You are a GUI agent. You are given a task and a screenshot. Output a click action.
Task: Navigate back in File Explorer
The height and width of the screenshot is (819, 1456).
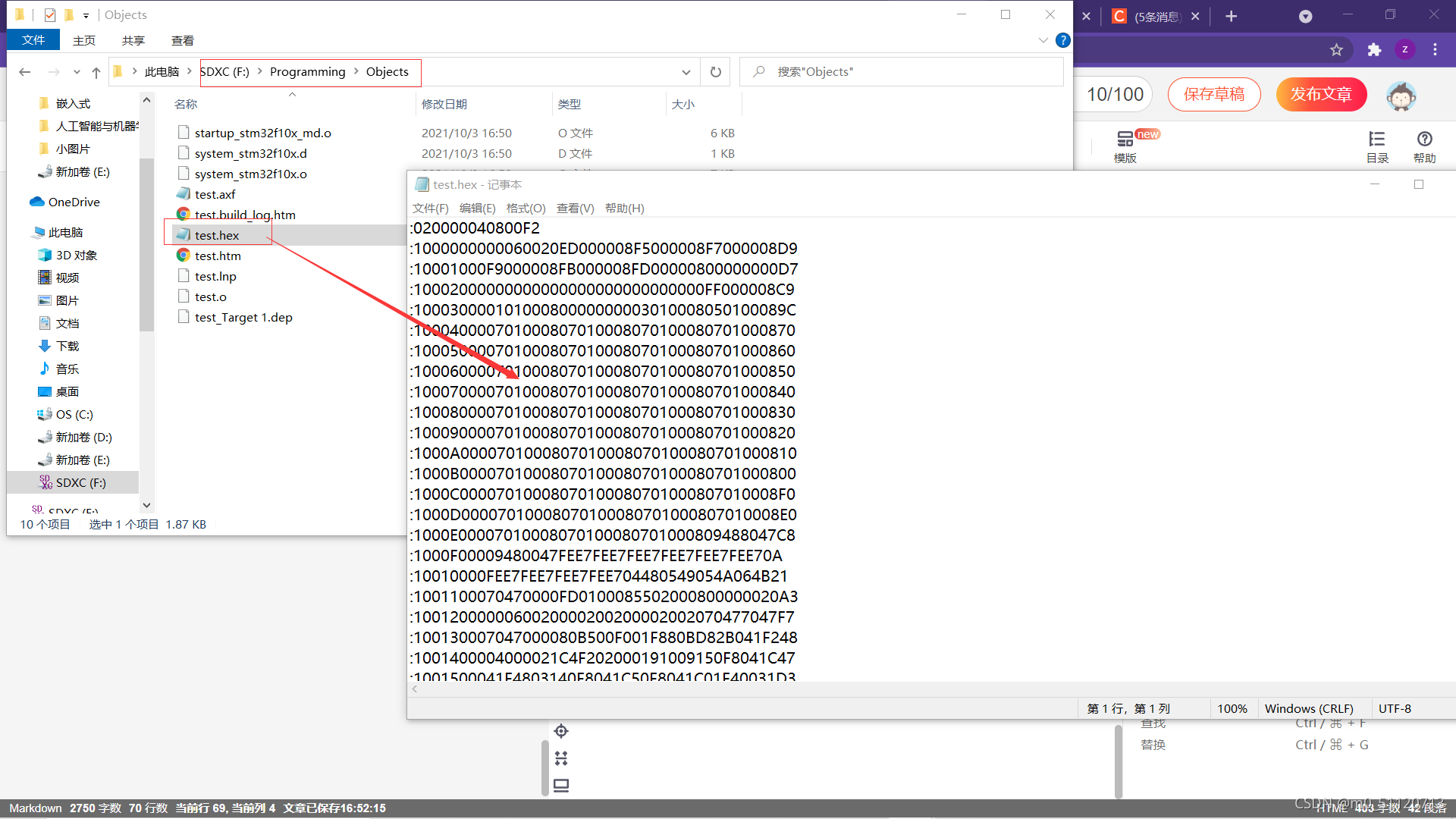(25, 72)
